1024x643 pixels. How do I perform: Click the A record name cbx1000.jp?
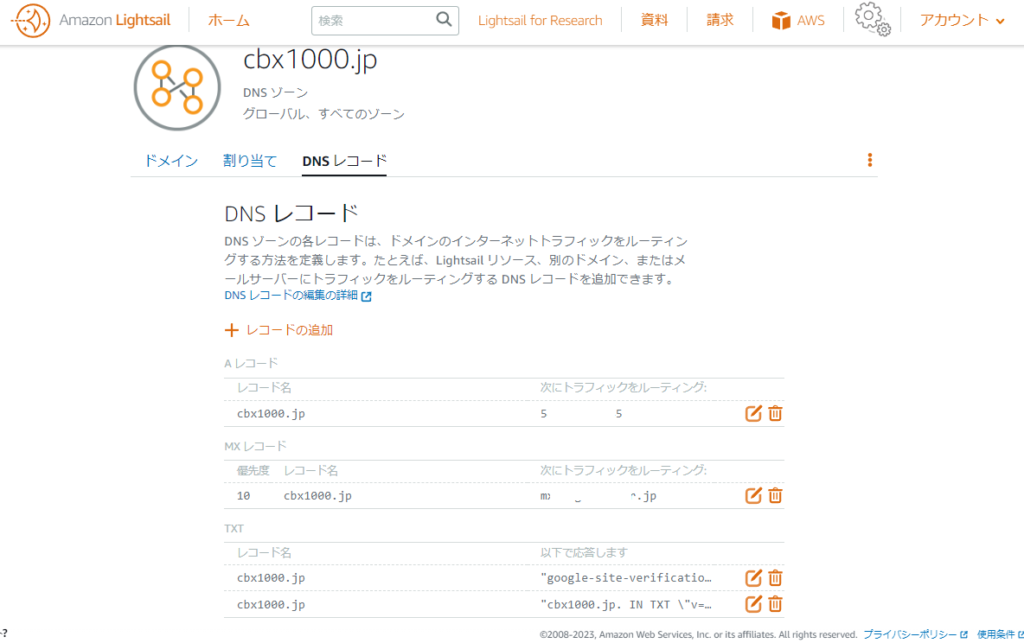[x=271, y=413]
